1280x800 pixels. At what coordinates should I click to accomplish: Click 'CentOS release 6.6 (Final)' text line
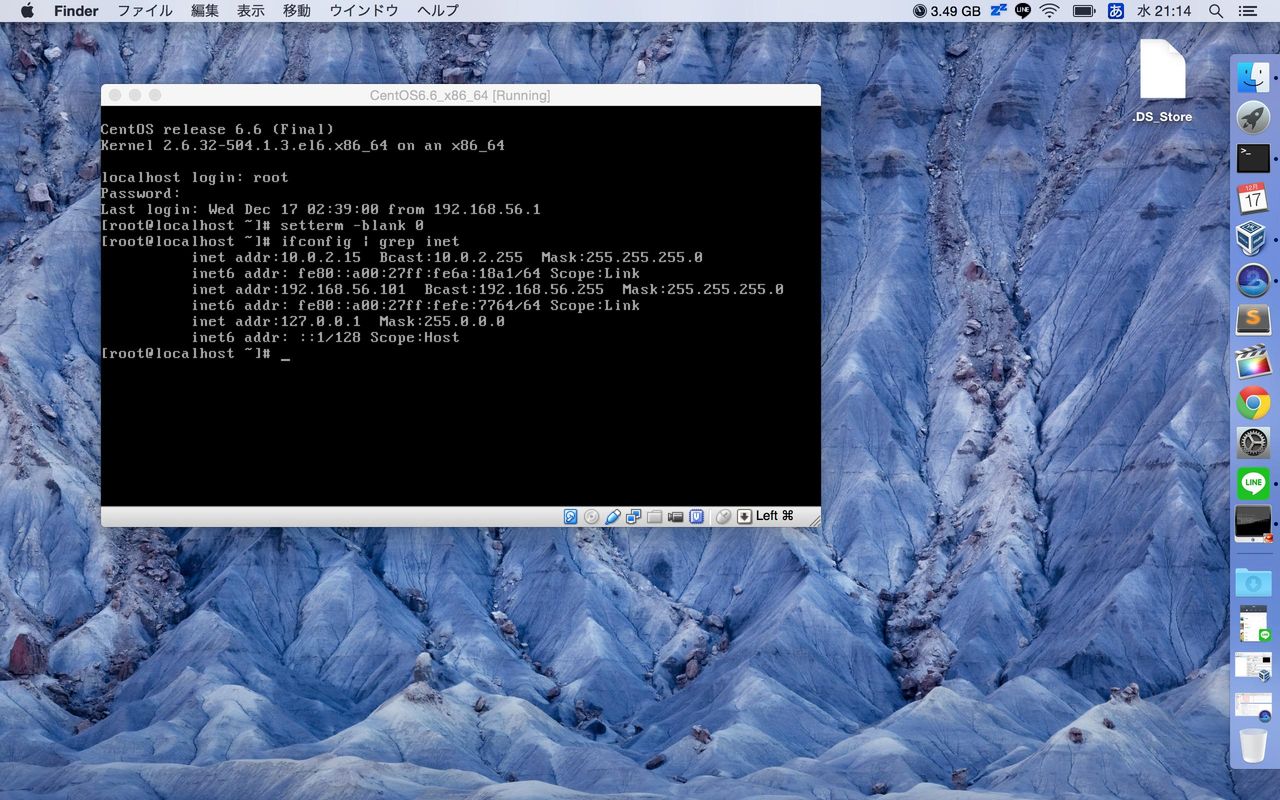(217, 129)
